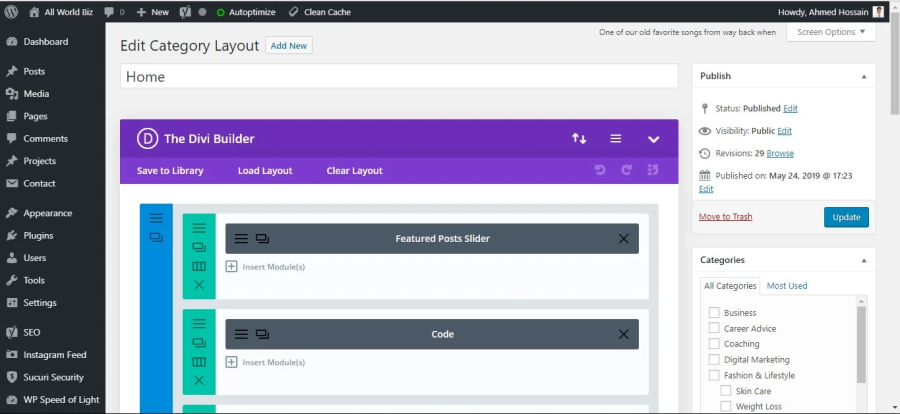The height and width of the screenshot is (414, 900).
Task: Click the Divi portability arrows icon
Action: pyautogui.click(x=579, y=138)
